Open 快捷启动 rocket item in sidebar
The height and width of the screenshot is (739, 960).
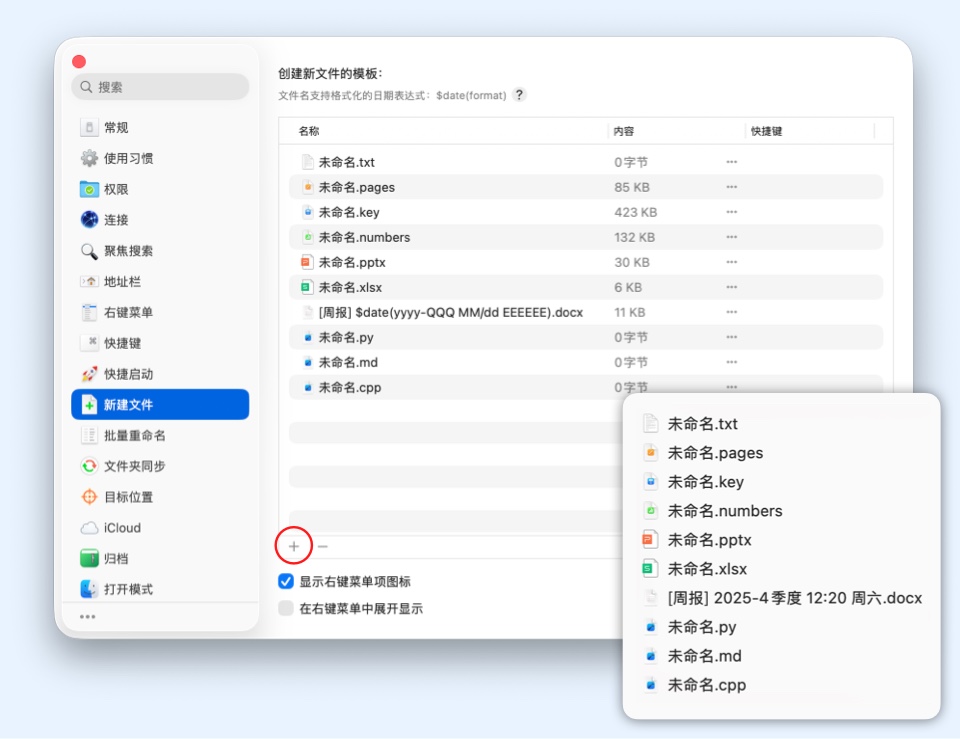click(x=128, y=374)
